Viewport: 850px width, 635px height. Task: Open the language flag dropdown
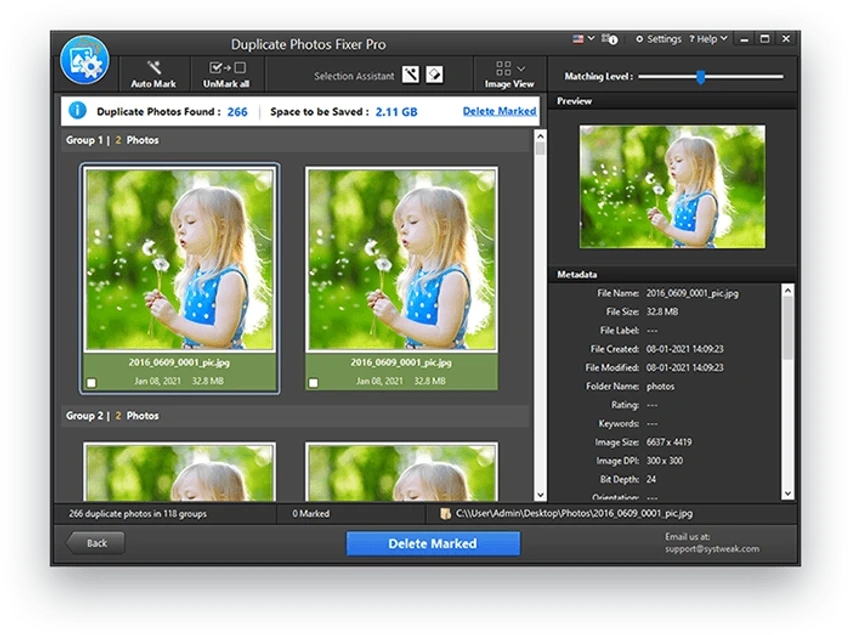point(583,39)
